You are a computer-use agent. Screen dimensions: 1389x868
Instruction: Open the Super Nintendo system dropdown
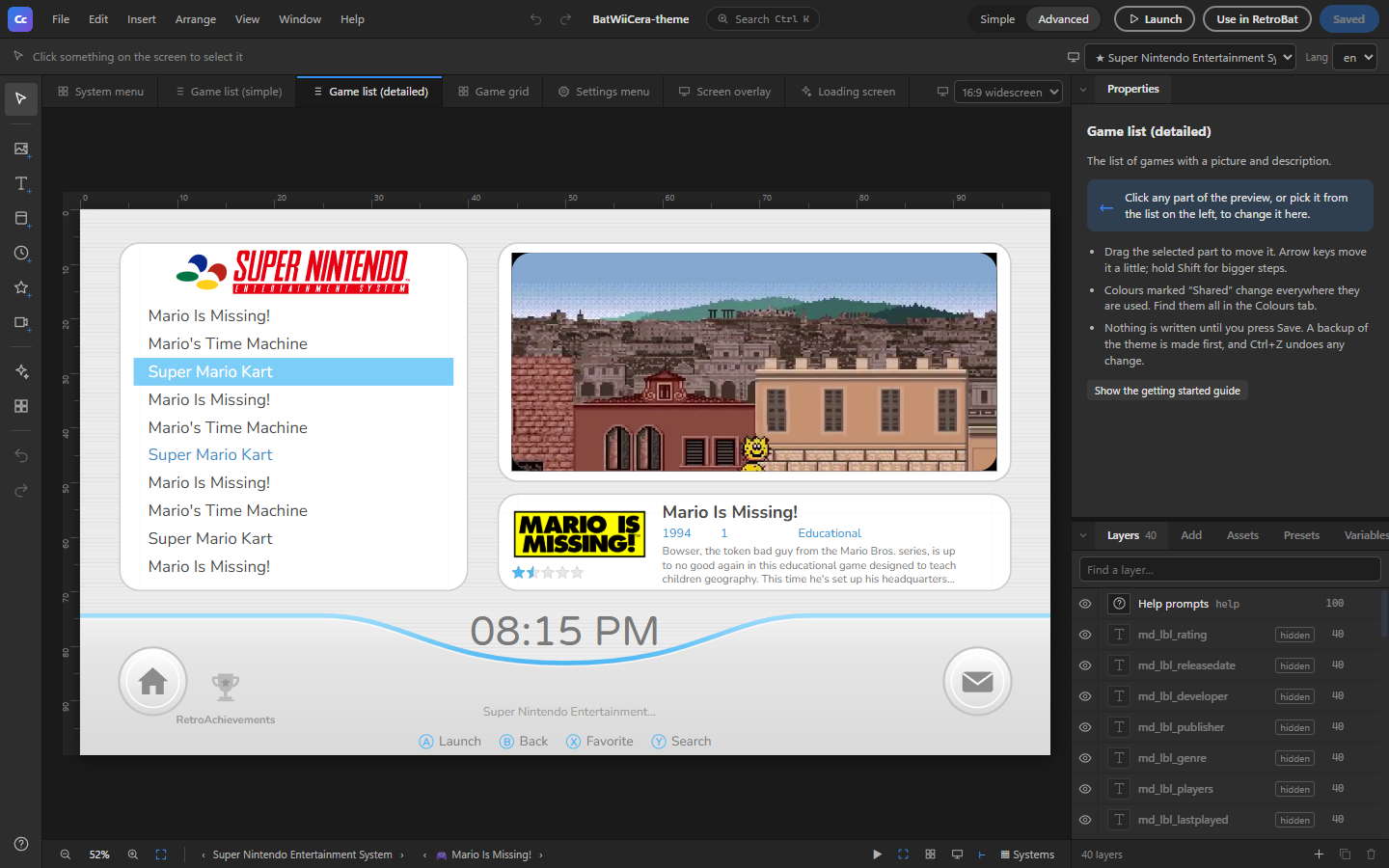pos(1191,58)
